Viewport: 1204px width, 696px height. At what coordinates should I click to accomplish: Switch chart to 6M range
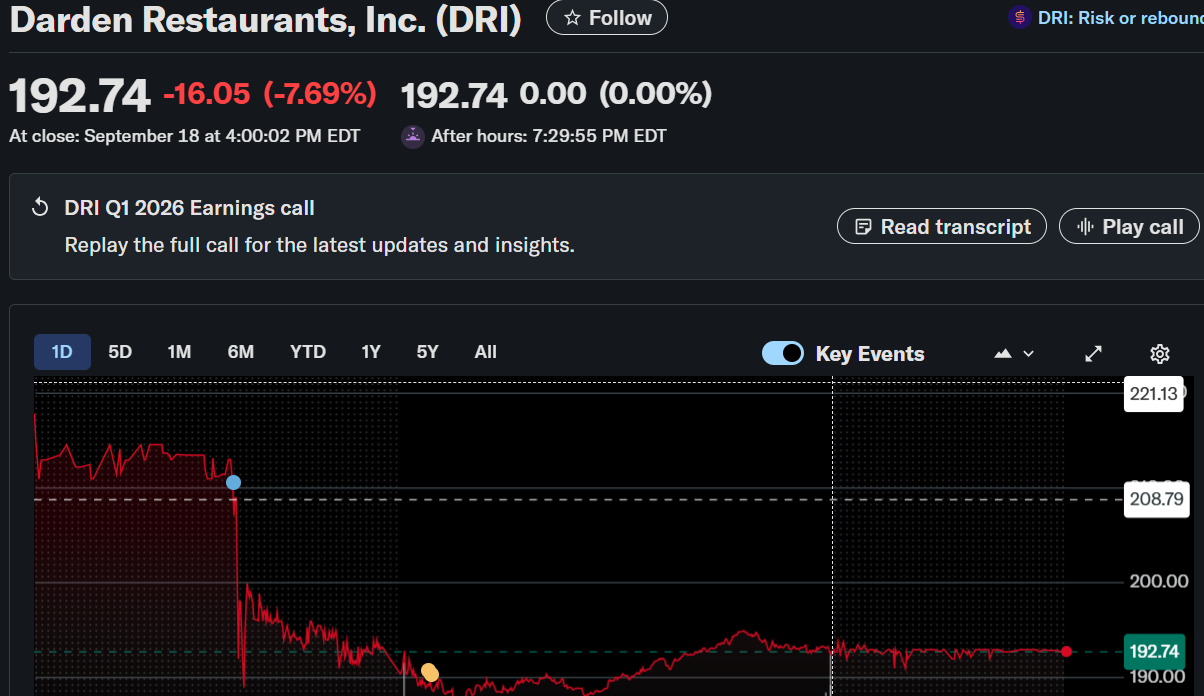coord(240,352)
